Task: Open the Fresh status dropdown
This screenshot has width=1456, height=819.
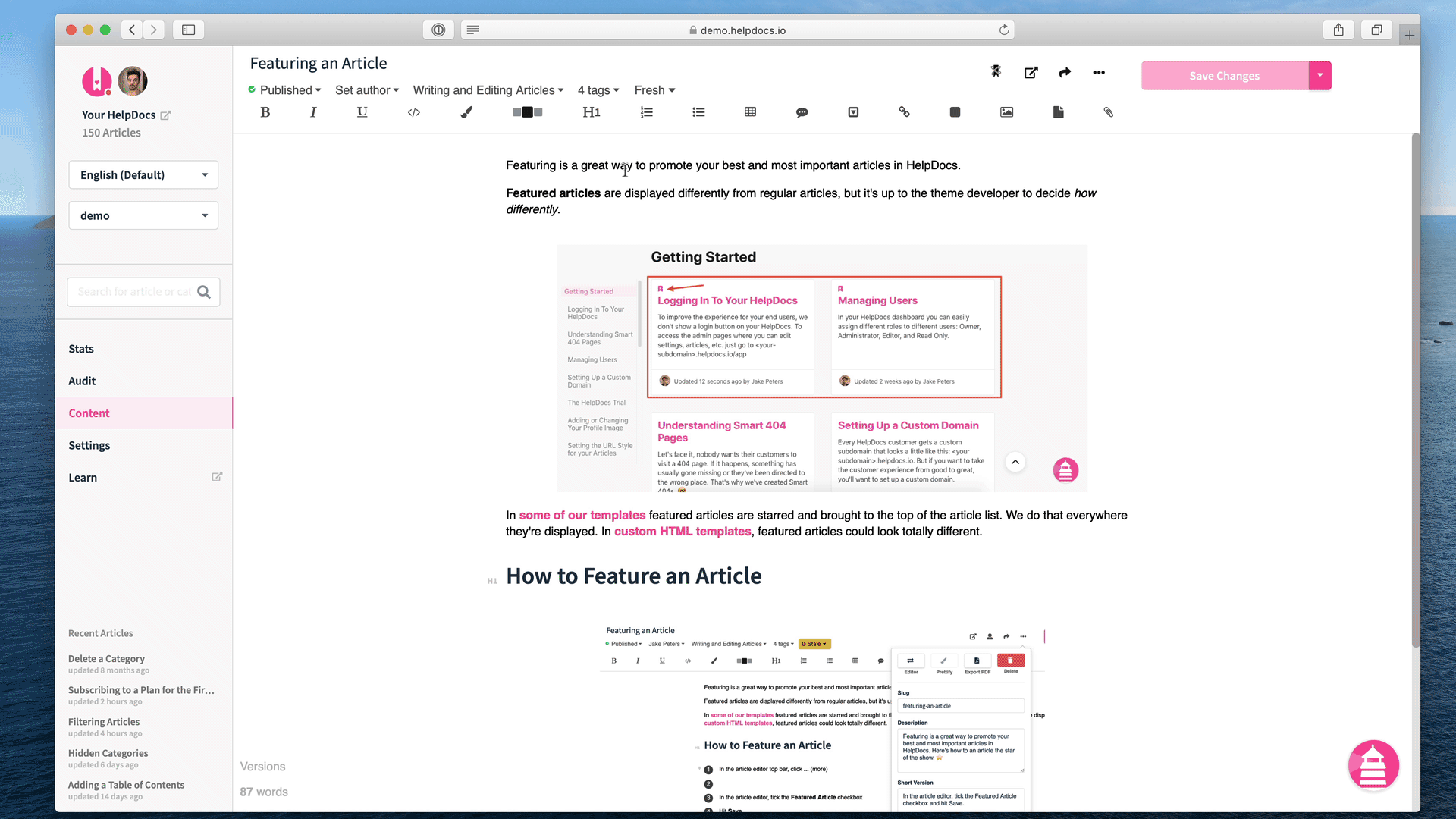Action: tap(654, 90)
